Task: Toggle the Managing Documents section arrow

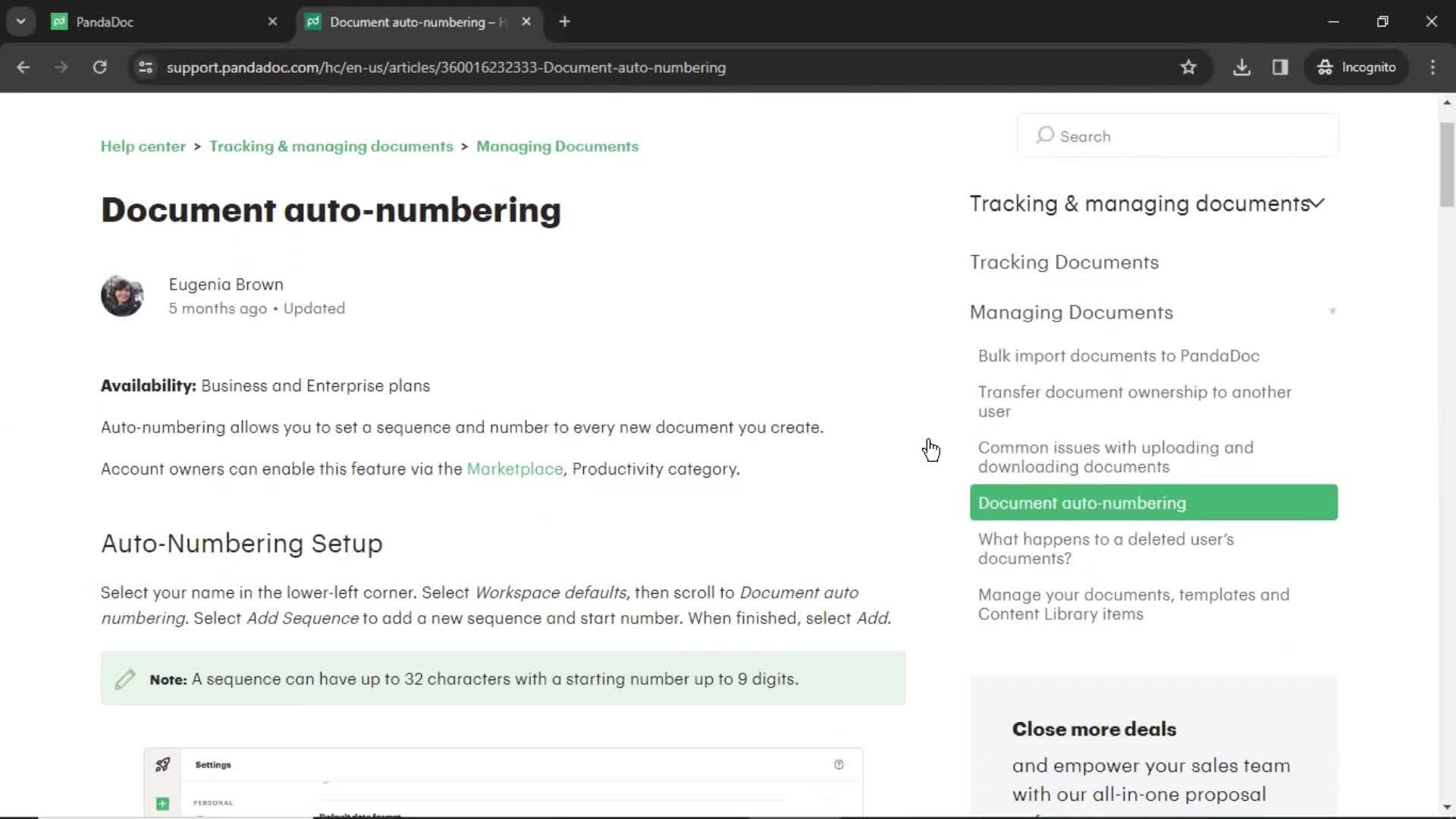Action: [1332, 312]
